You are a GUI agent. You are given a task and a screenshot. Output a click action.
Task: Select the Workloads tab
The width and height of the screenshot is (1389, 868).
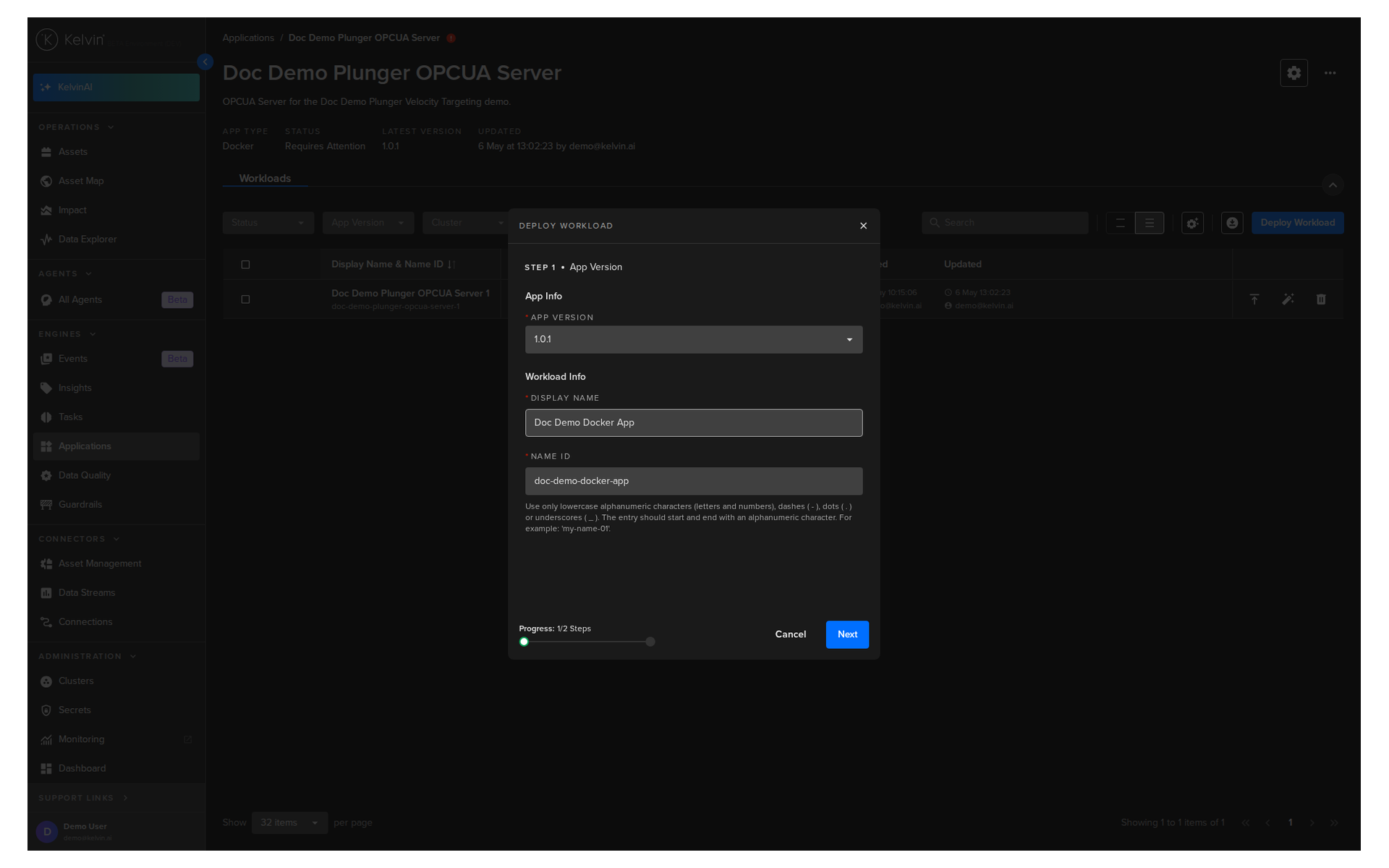point(265,179)
